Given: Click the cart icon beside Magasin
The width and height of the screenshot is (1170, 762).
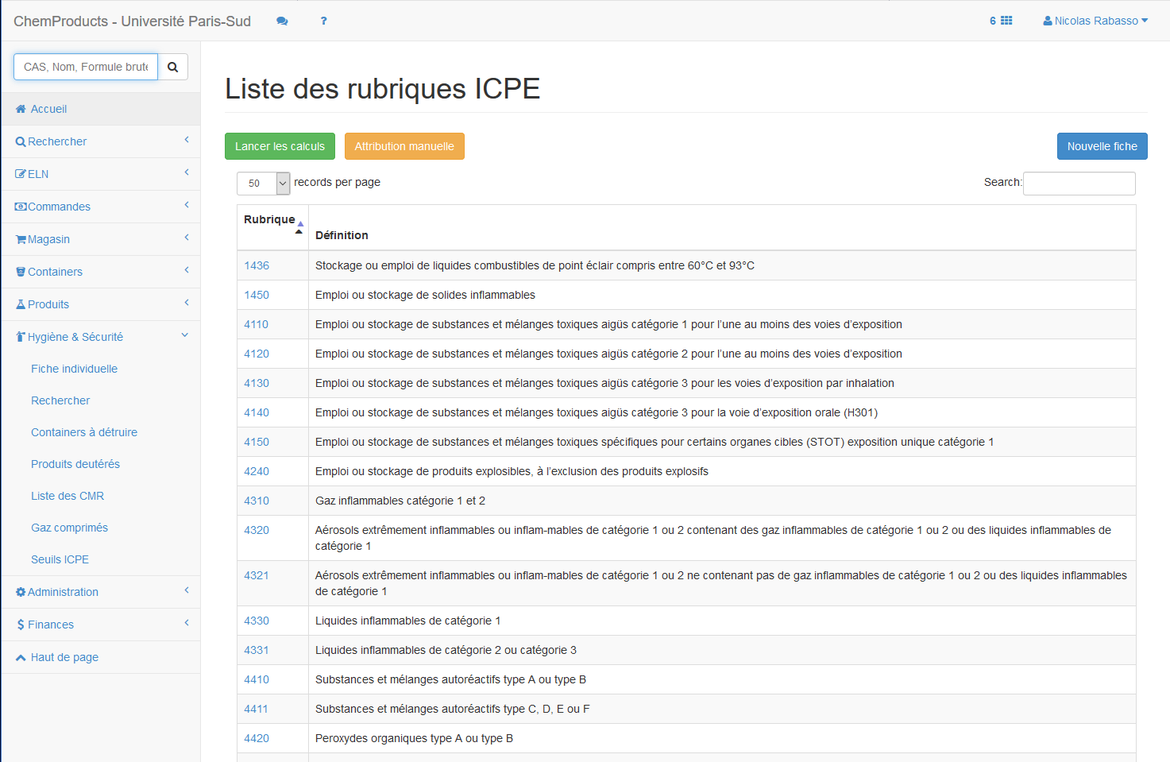Looking at the screenshot, I should pos(21,240).
